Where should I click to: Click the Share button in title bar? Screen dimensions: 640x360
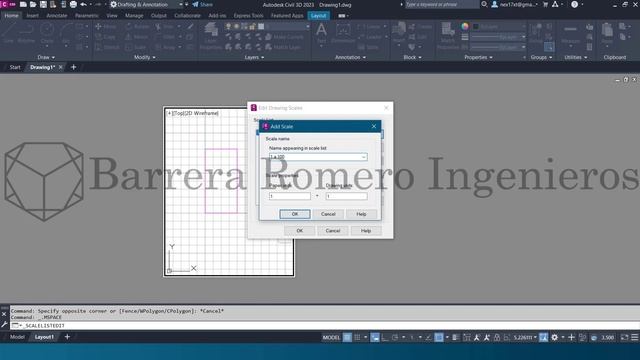coord(202,4)
